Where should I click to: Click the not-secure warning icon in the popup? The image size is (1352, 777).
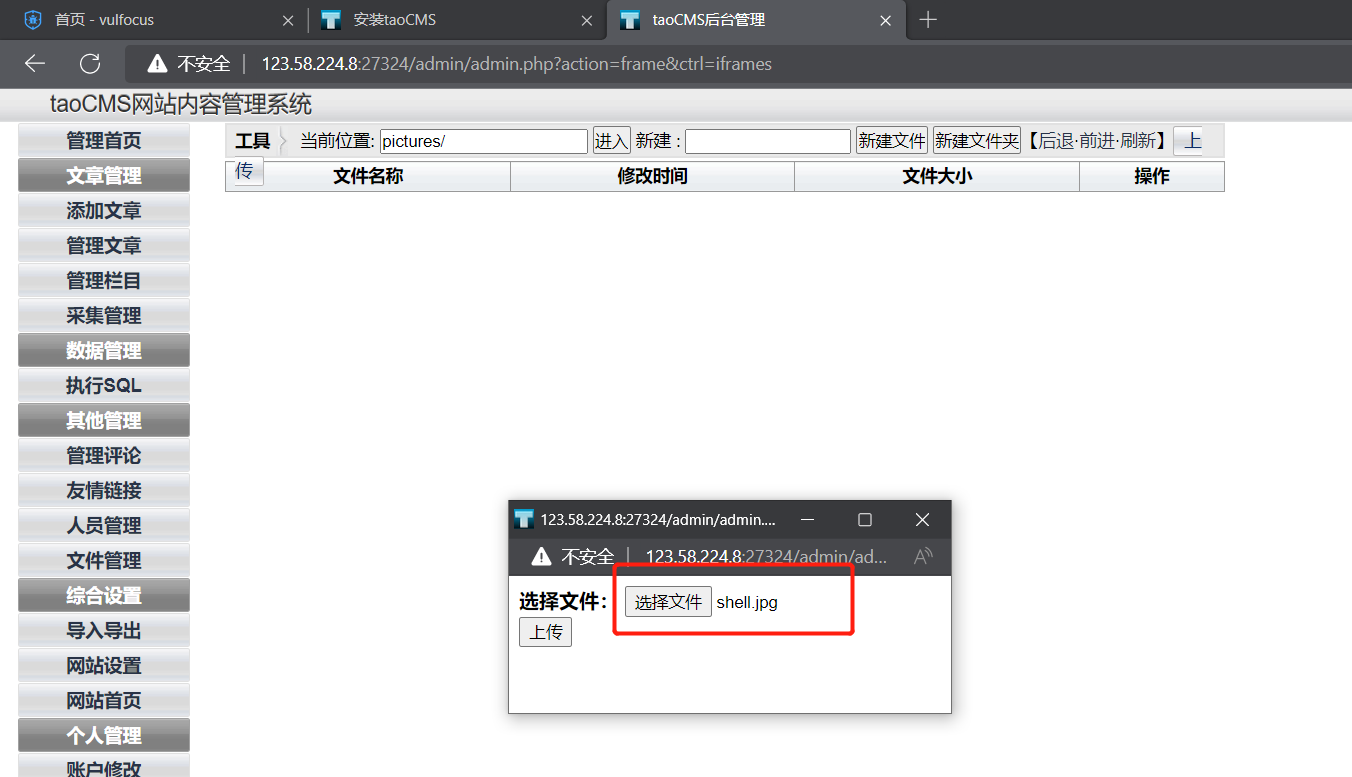tap(541, 556)
